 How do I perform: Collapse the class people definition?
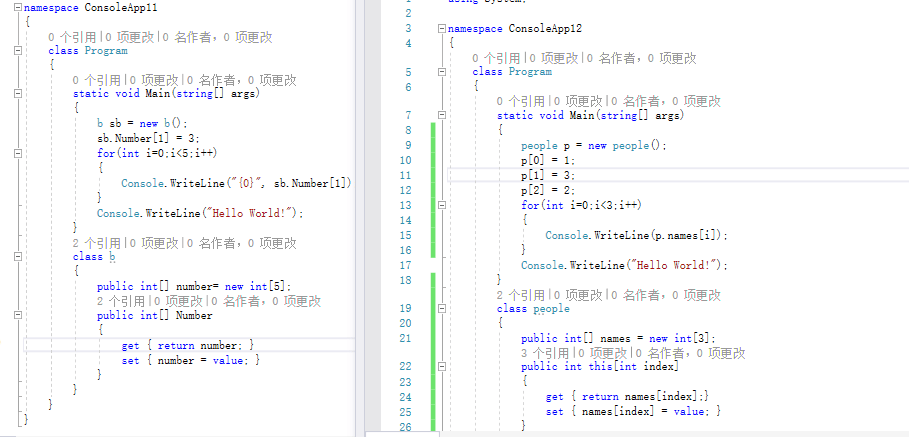pyautogui.click(x=442, y=308)
